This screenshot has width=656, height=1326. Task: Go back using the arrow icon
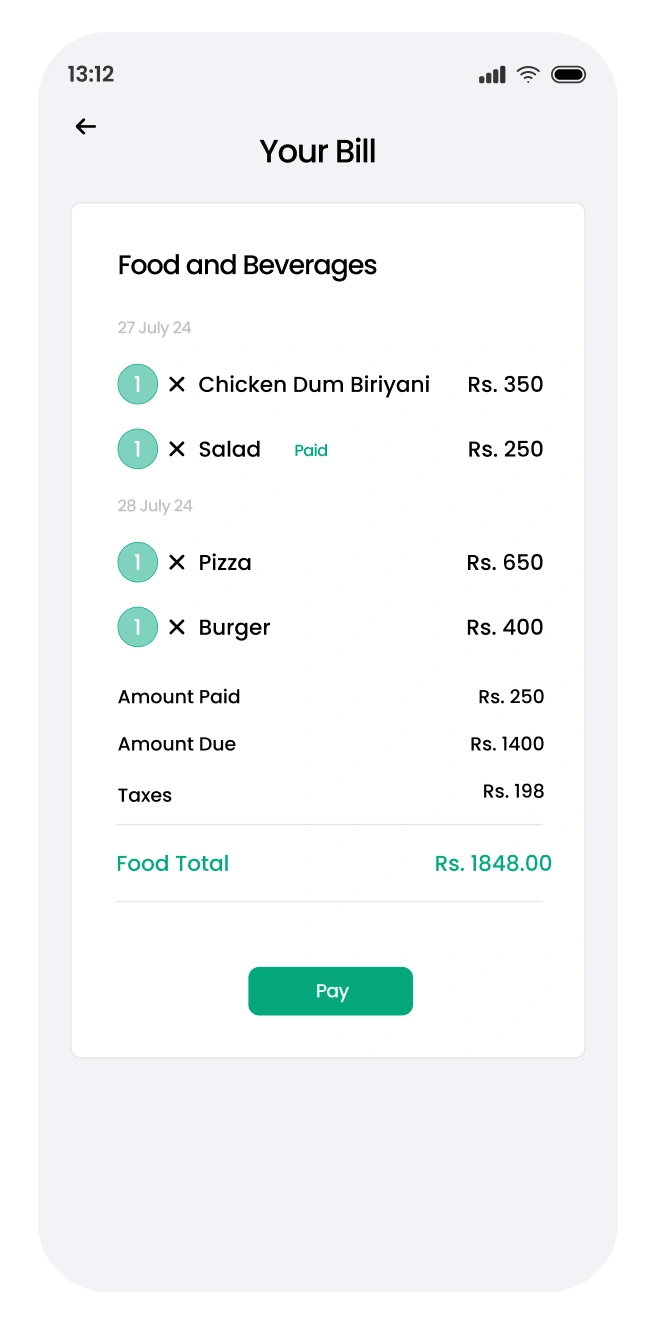pos(86,126)
